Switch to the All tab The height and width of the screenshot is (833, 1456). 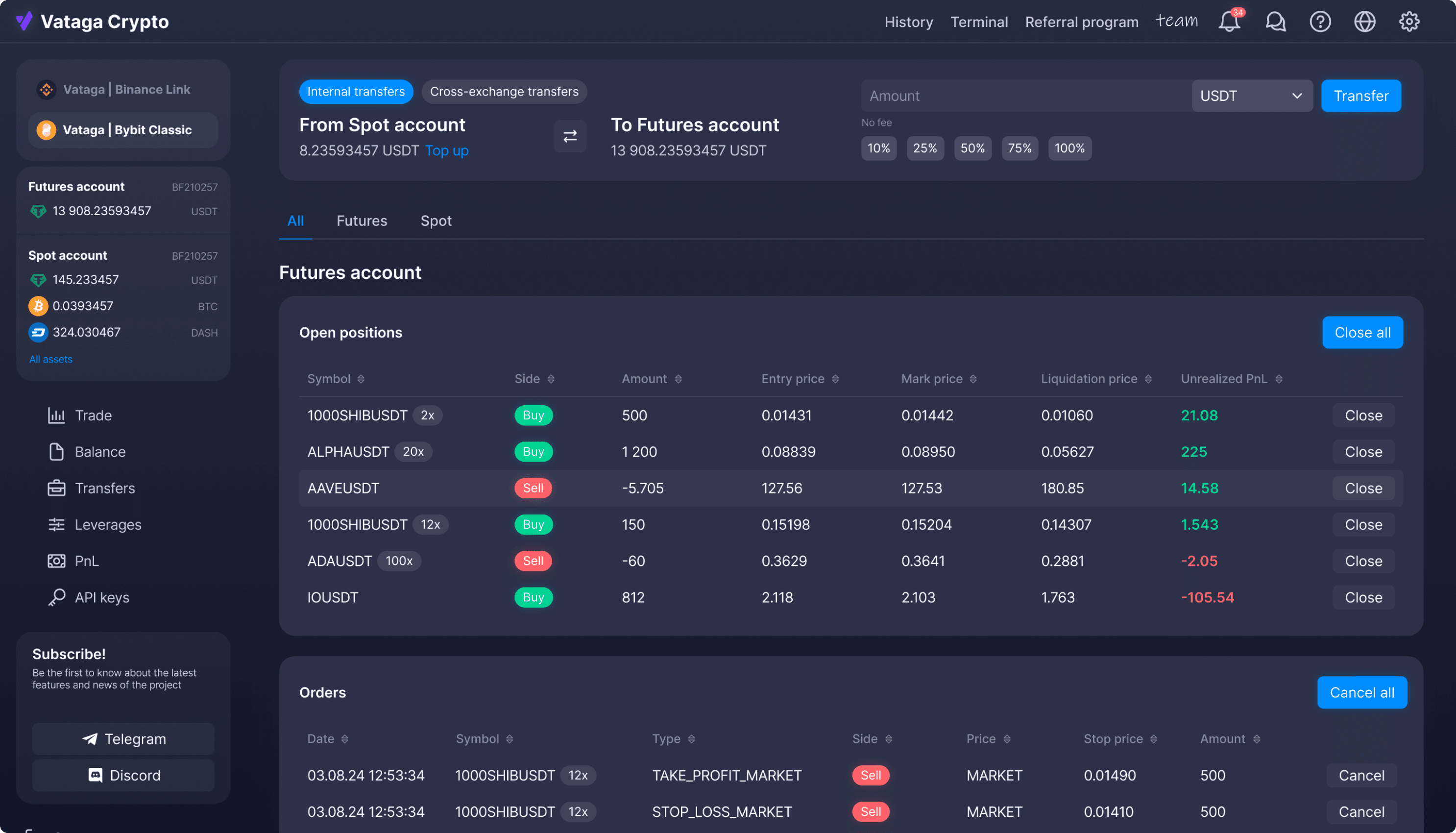pyautogui.click(x=295, y=221)
